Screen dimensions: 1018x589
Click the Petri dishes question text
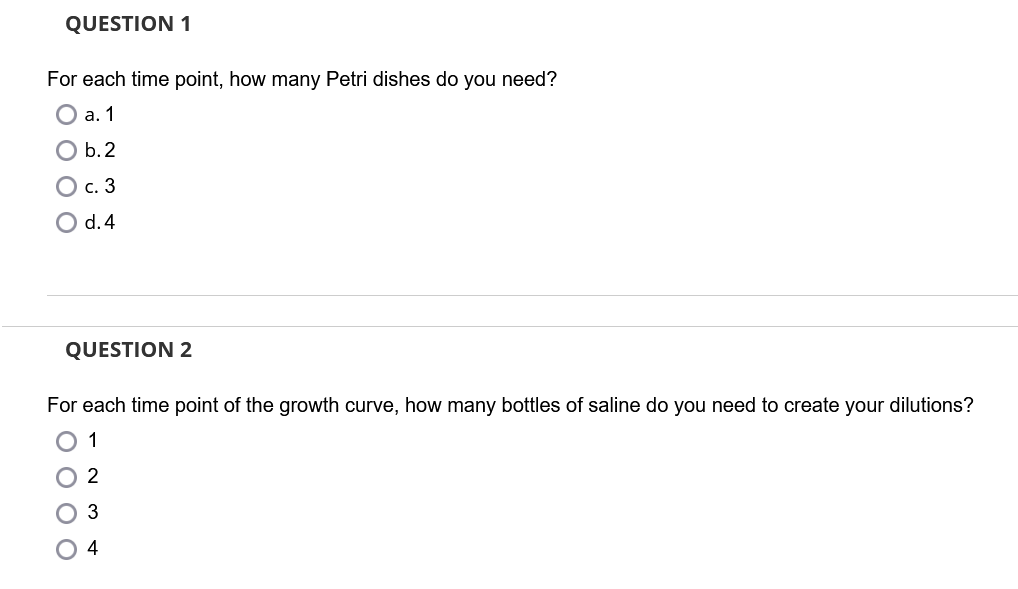tap(302, 79)
